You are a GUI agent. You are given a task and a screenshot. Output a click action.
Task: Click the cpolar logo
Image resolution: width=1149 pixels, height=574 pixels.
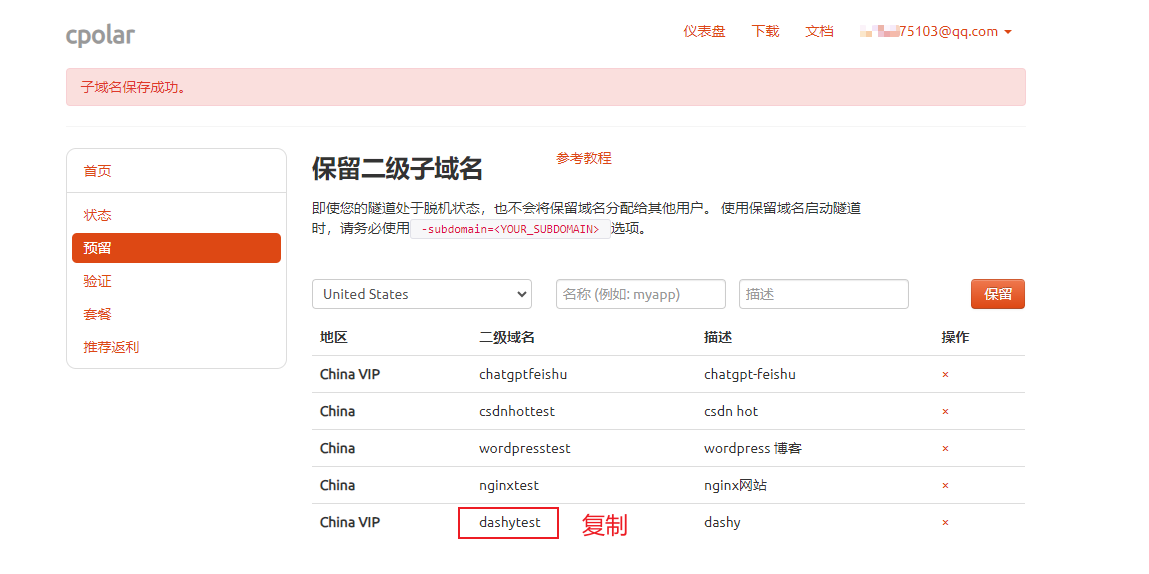pos(100,34)
